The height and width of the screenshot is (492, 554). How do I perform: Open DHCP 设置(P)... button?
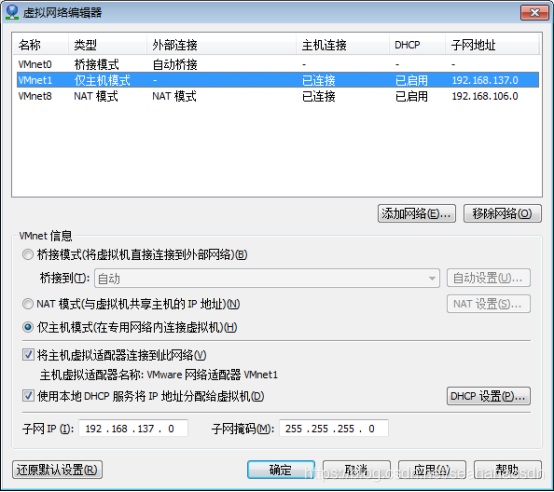tap(488, 396)
